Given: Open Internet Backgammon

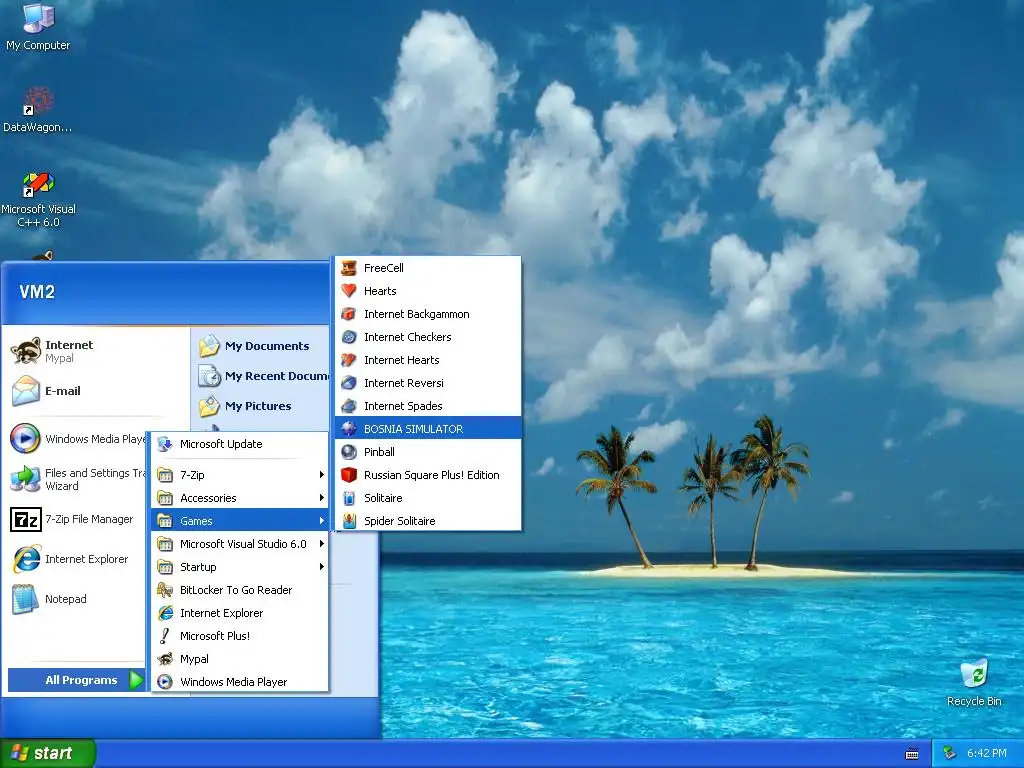Looking at the screenshot, I should pyautogui.click(x=428, y=314).
